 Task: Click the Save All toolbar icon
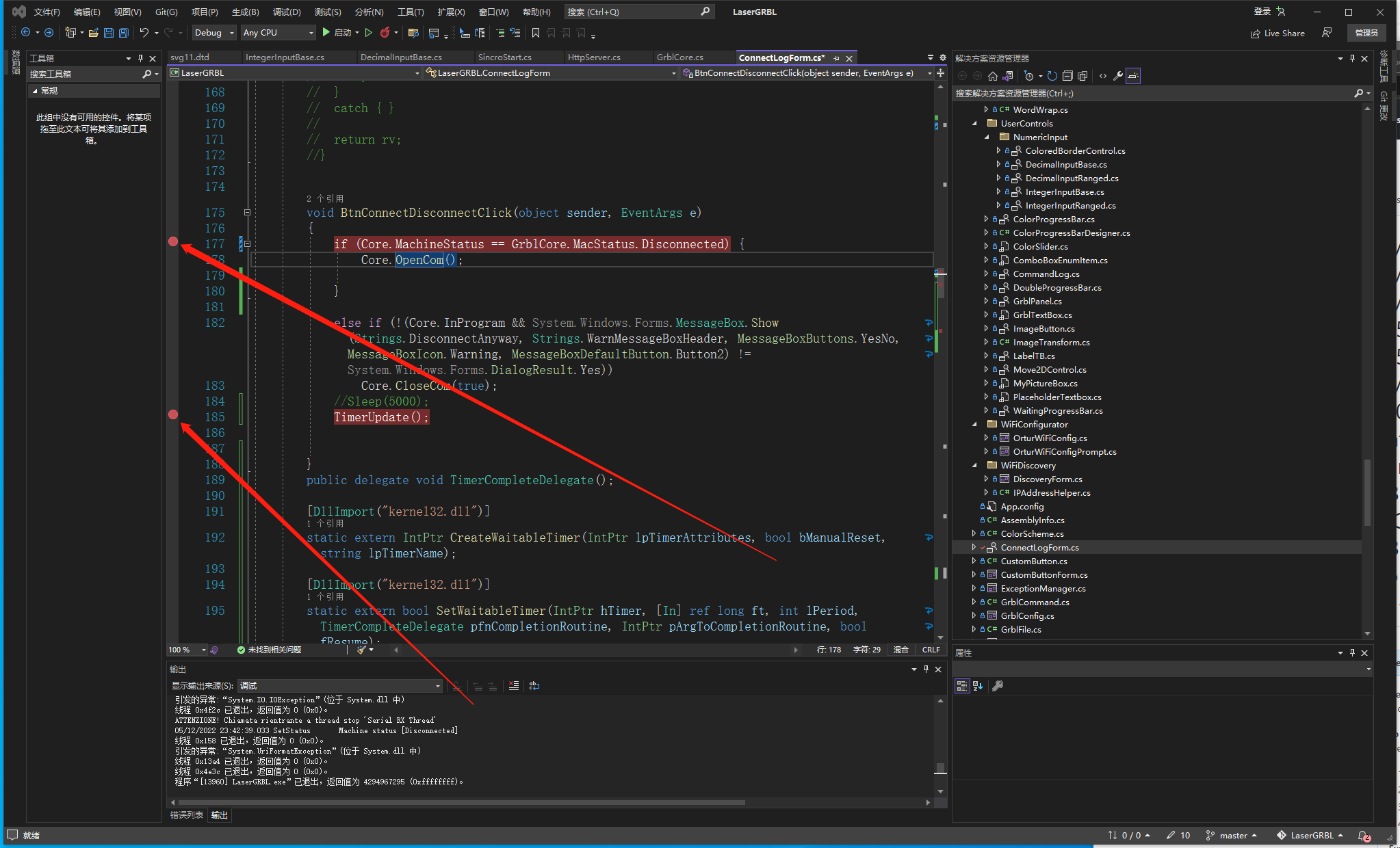click(123, 33)
